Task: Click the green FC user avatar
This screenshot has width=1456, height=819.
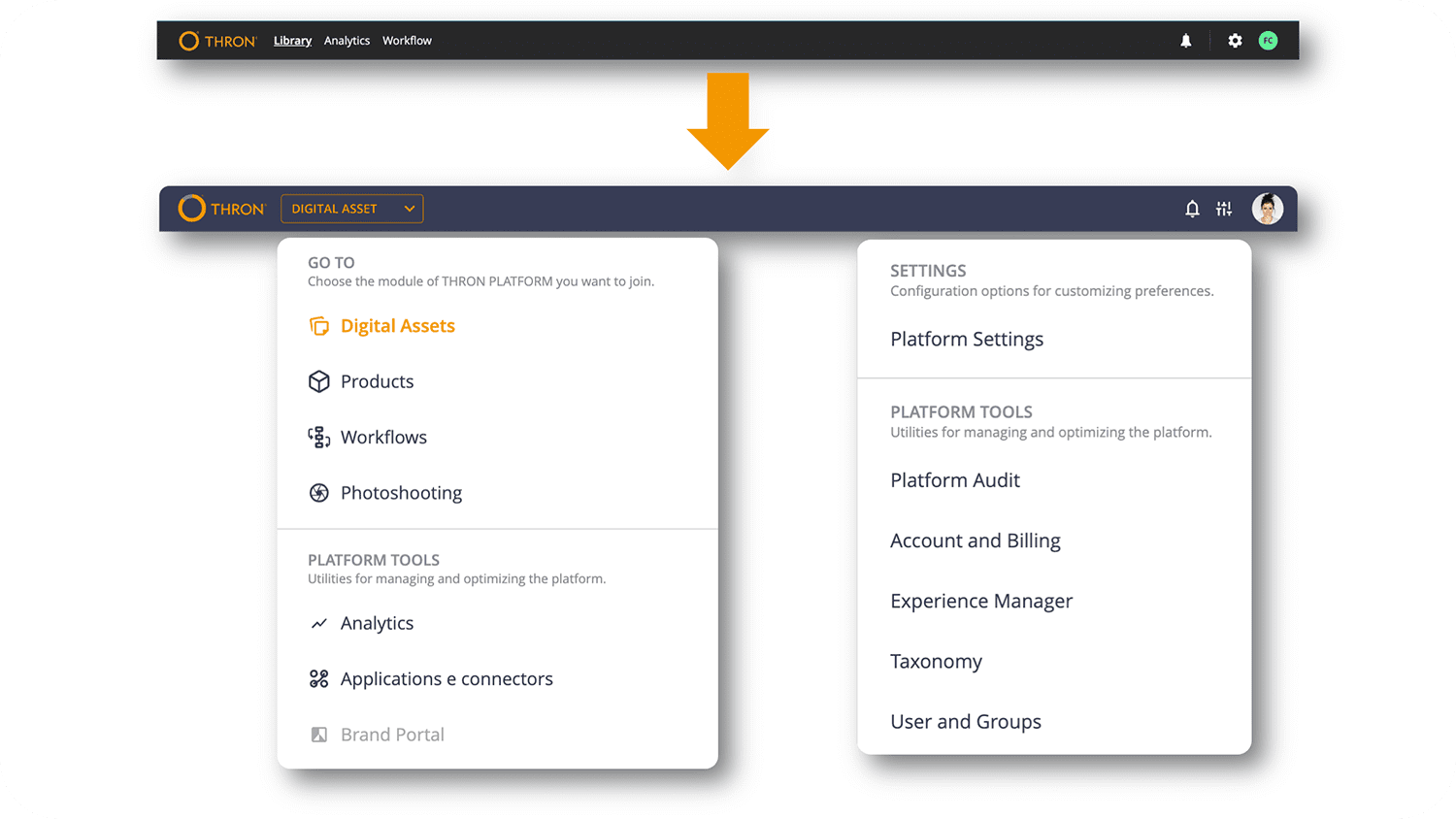Action: click(x=1268, y=41)
